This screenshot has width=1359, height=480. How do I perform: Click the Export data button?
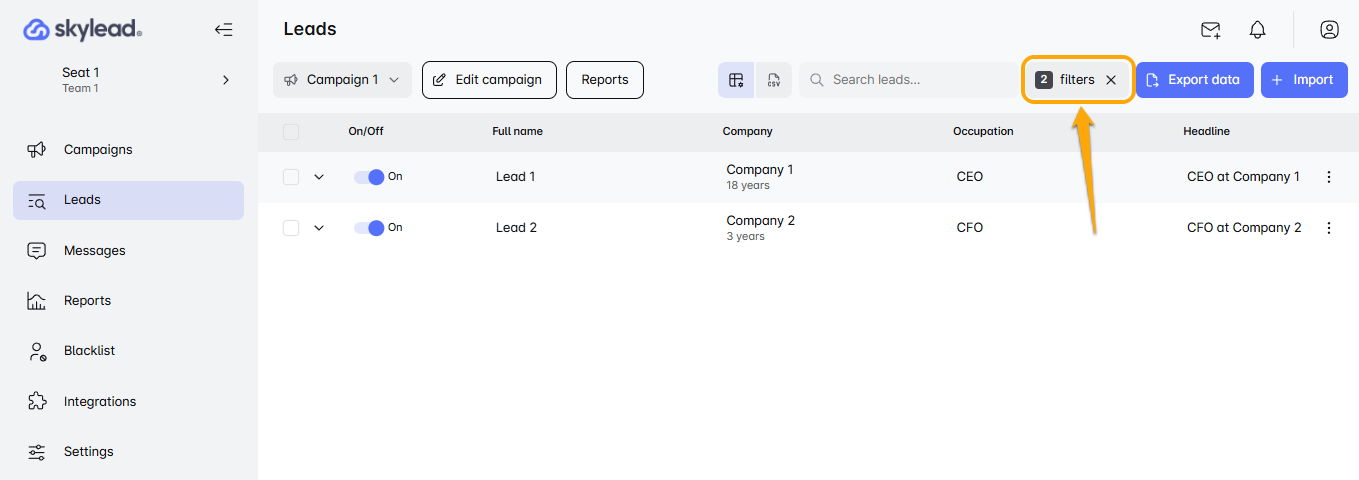click(x=1194, y=80)
